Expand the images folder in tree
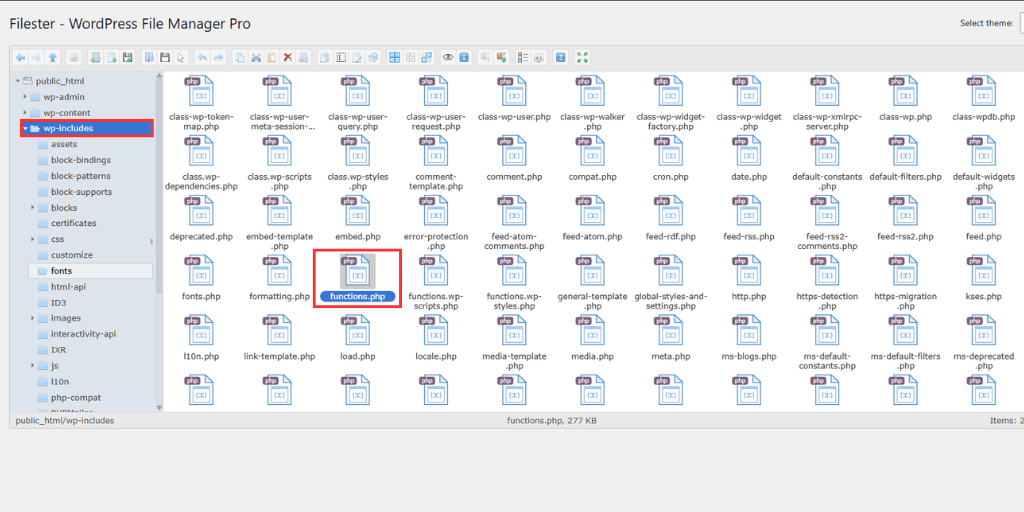Viewport: 1024px width, 512px height. [x=33, y=318]
